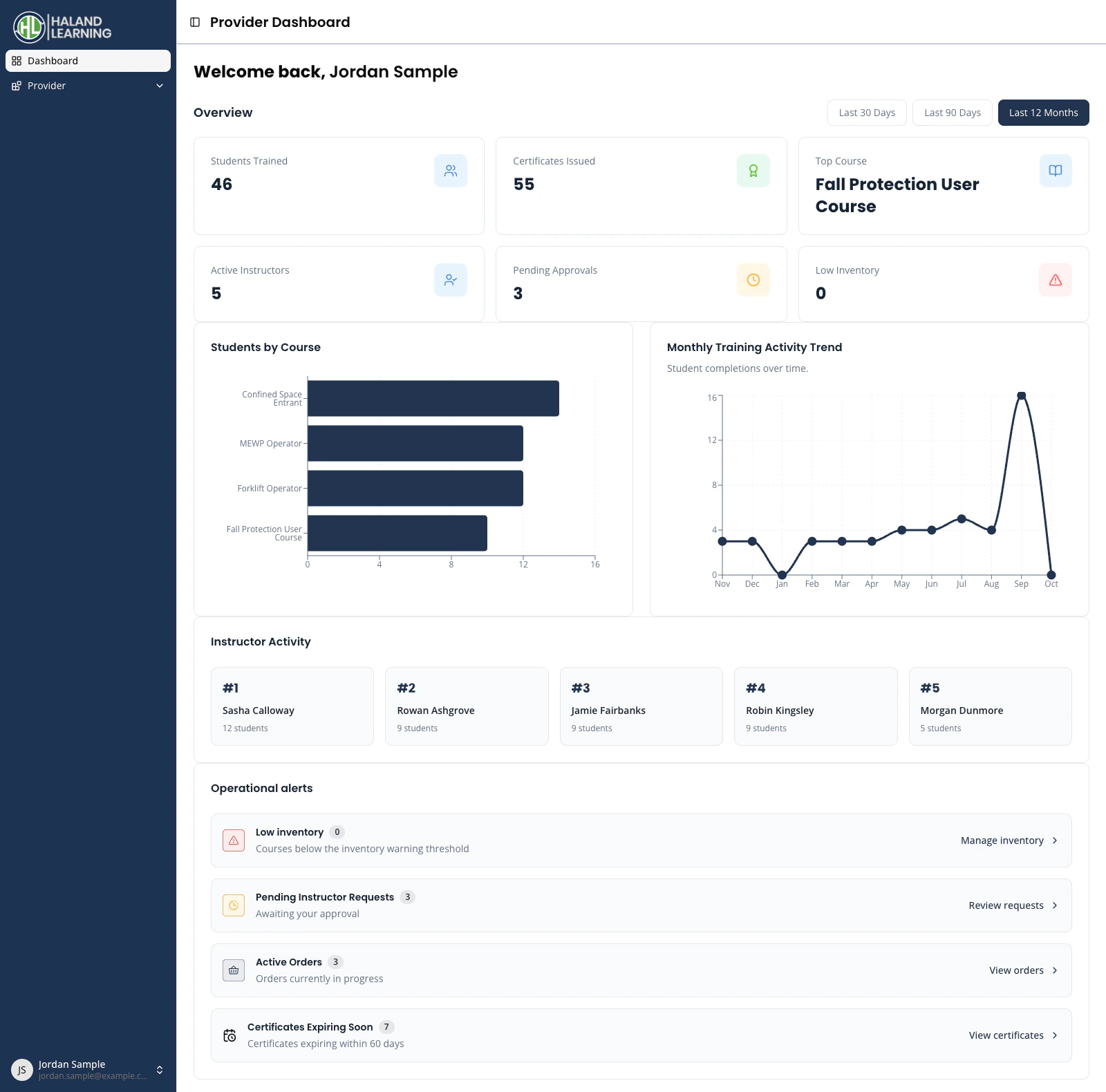Click the Pending Approvals clock icon
1106x1092 pixels.
753,280
